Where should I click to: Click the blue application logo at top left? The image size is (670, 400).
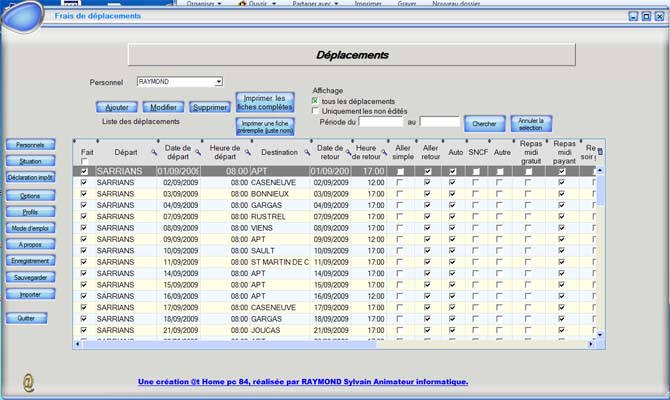click(22, 15)
